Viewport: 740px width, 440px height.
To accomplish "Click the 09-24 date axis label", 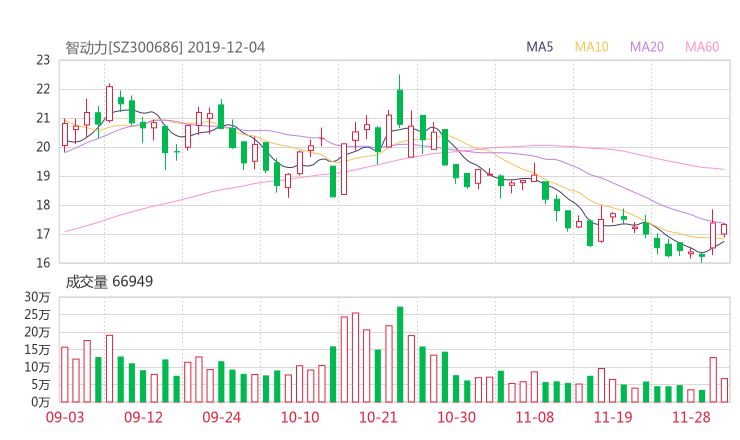I will (222, 417).
